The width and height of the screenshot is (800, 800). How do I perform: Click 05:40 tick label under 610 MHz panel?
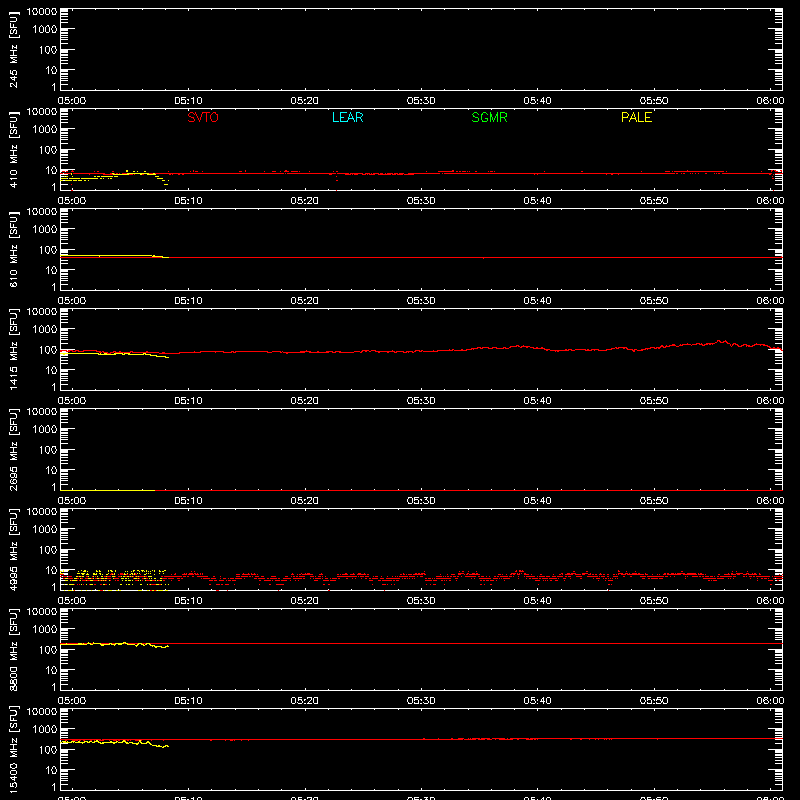(537, 301)
